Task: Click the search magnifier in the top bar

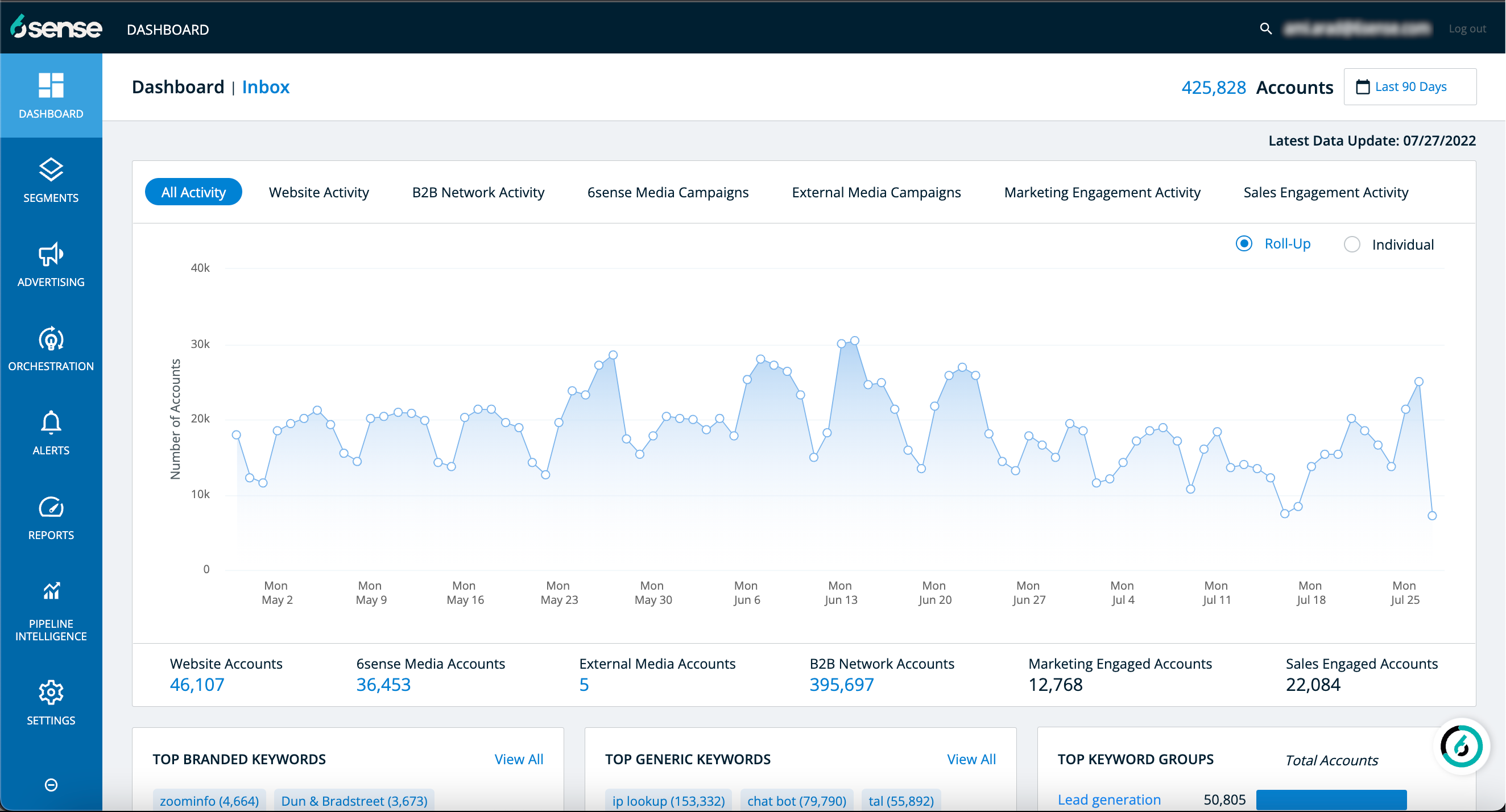Action: (1265, 28)
